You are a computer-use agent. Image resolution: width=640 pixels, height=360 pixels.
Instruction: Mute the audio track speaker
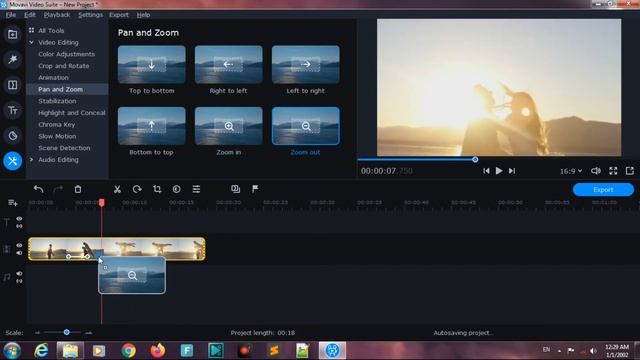19,273
